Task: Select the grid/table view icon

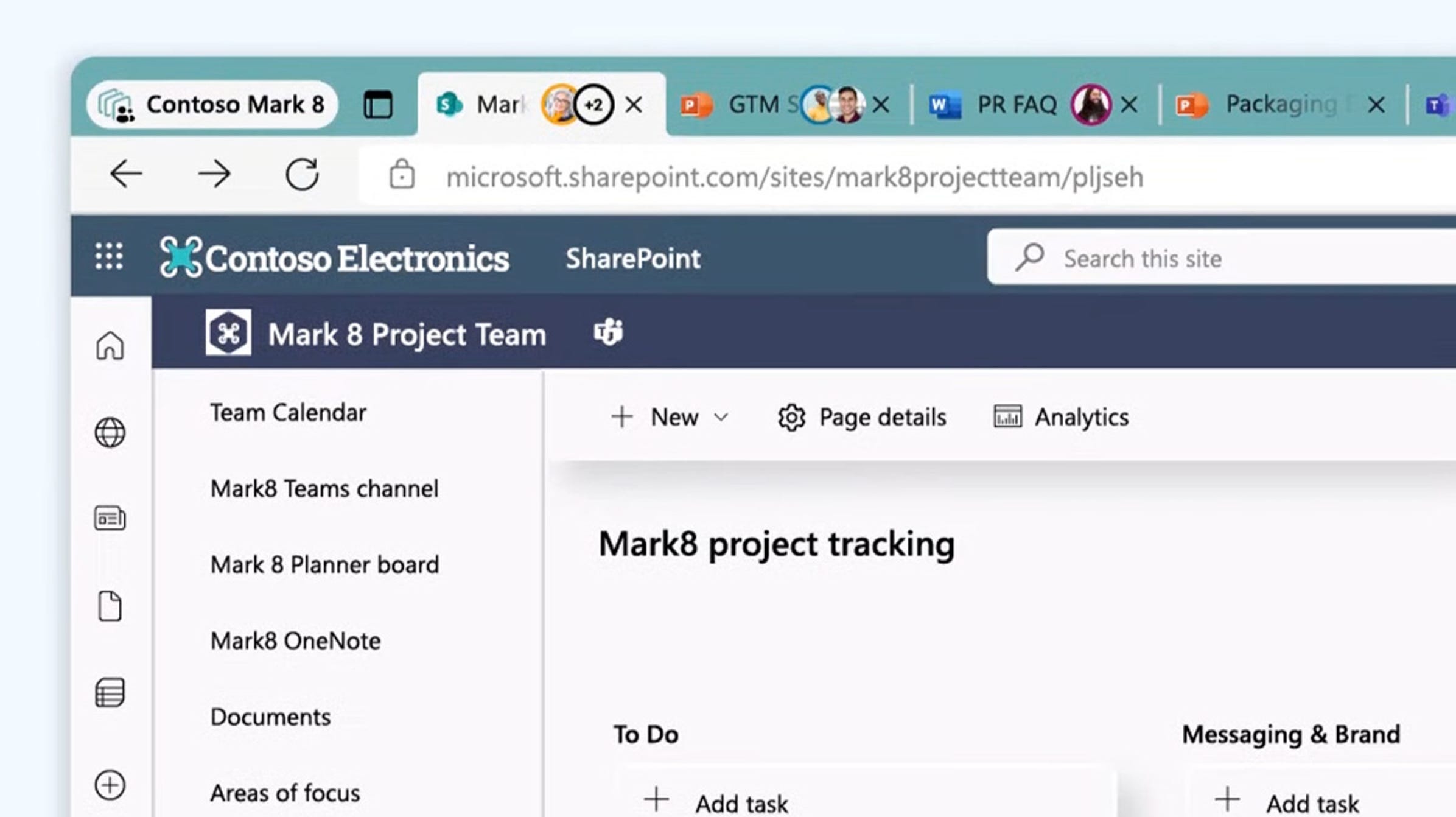Action: point(110,694)
